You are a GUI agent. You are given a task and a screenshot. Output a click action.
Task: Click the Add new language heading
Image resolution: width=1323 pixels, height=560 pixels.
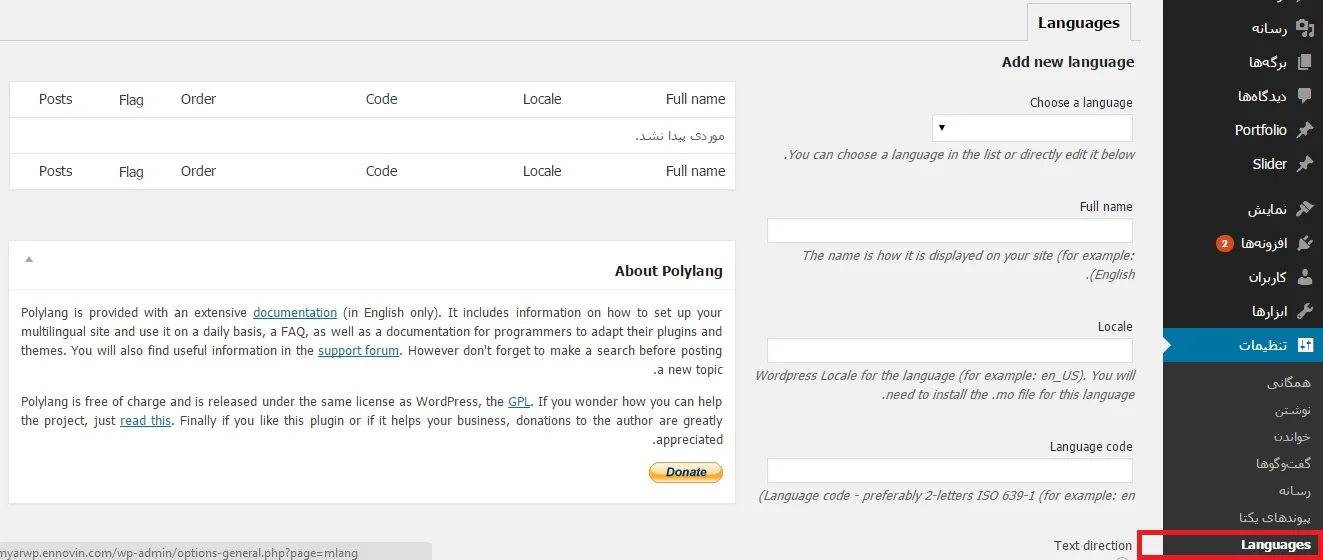tap(1068, 62)
